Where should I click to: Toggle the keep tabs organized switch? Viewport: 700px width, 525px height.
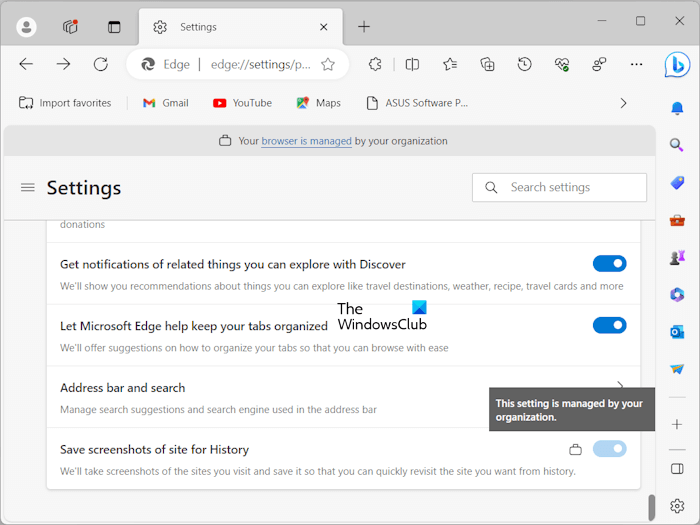pos(609,325)
